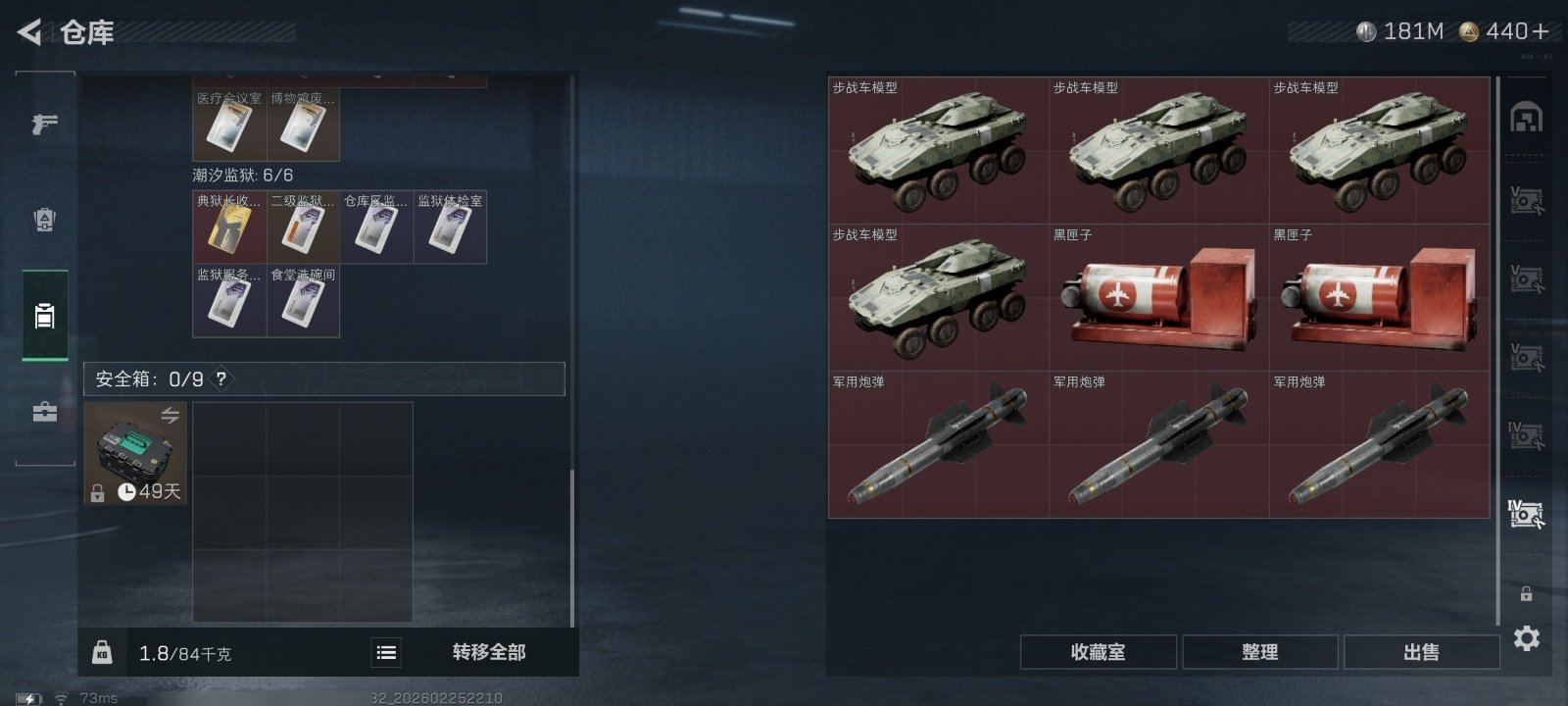Click the 整理 sort button

(1259, 652)
